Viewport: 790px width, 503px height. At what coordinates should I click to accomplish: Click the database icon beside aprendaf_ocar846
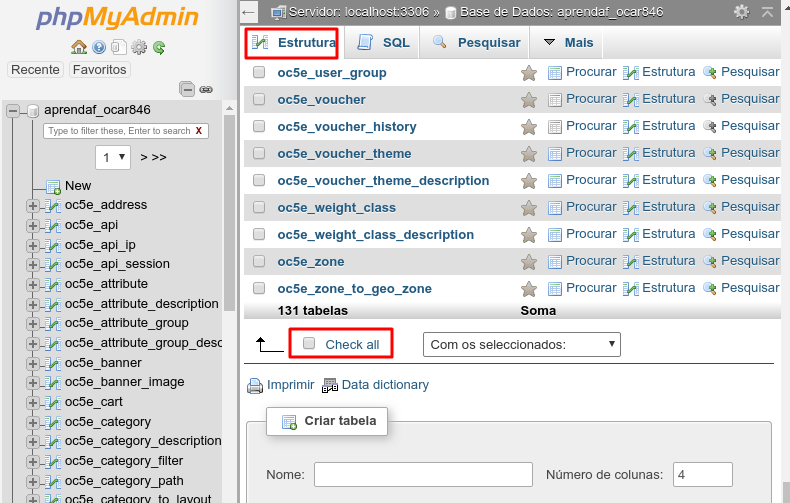33,110
